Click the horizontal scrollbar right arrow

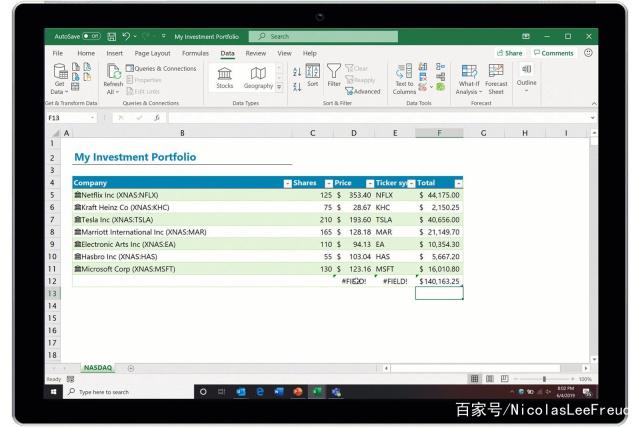click(x=586, y=368)
